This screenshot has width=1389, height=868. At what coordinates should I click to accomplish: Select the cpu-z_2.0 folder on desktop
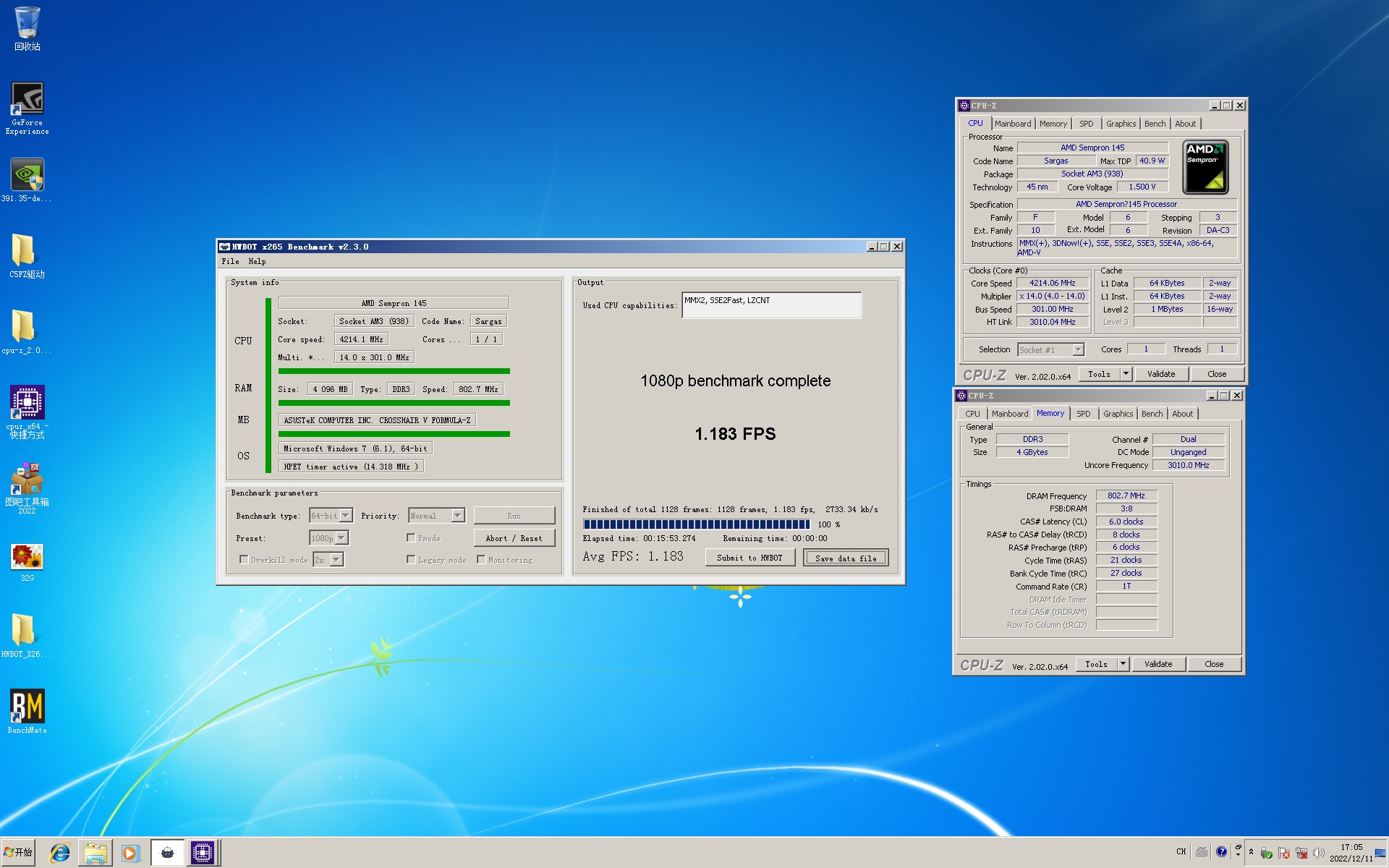click(27, 332)
